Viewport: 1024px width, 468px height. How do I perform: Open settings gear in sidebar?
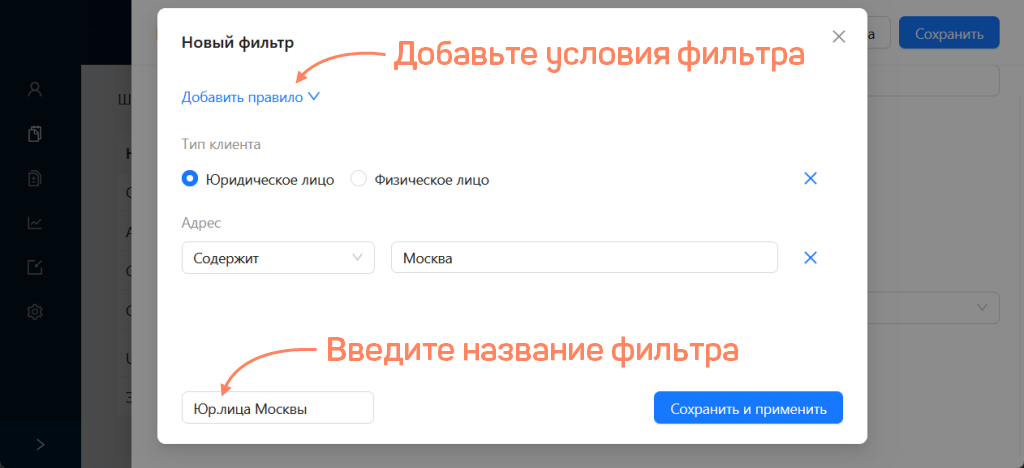pos(35,312)
